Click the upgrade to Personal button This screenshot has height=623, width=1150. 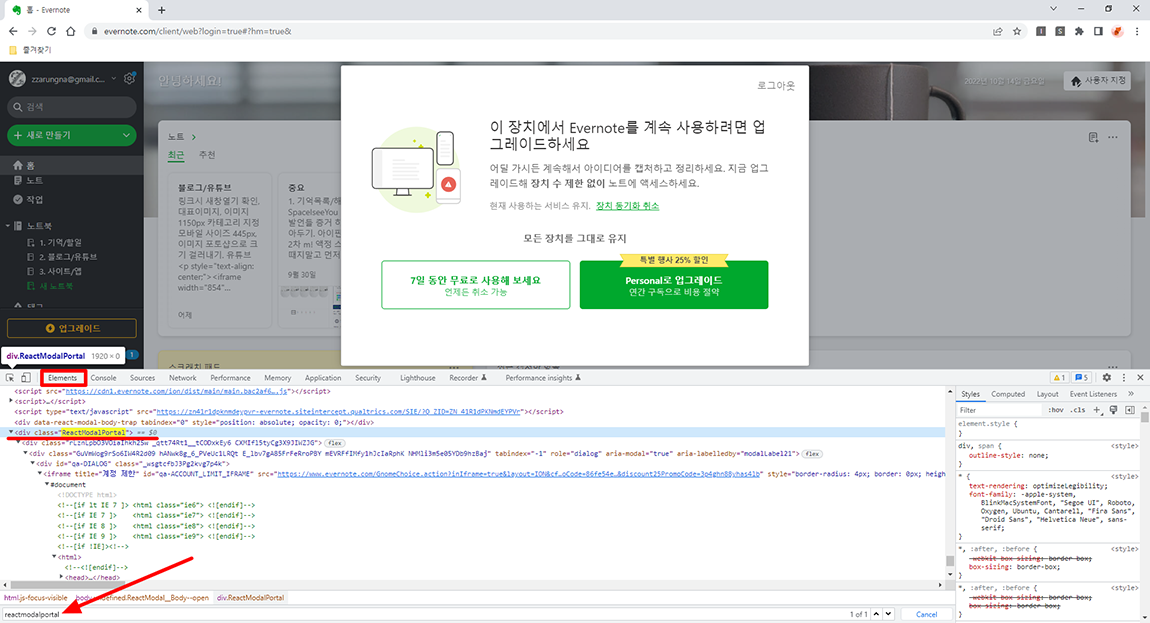click(x=674, y=285)
